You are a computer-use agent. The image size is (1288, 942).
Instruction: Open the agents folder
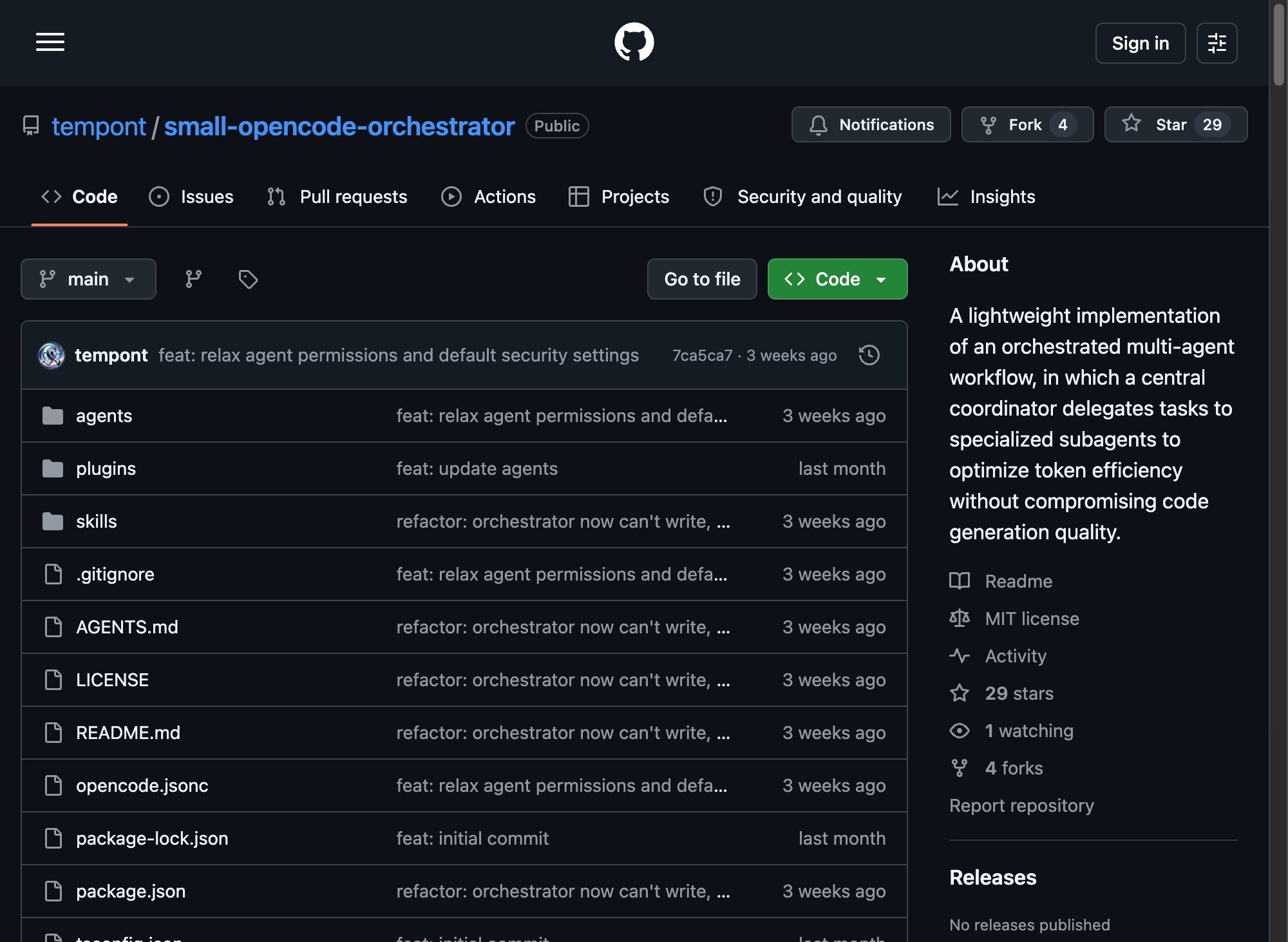[x=104, y=416]
